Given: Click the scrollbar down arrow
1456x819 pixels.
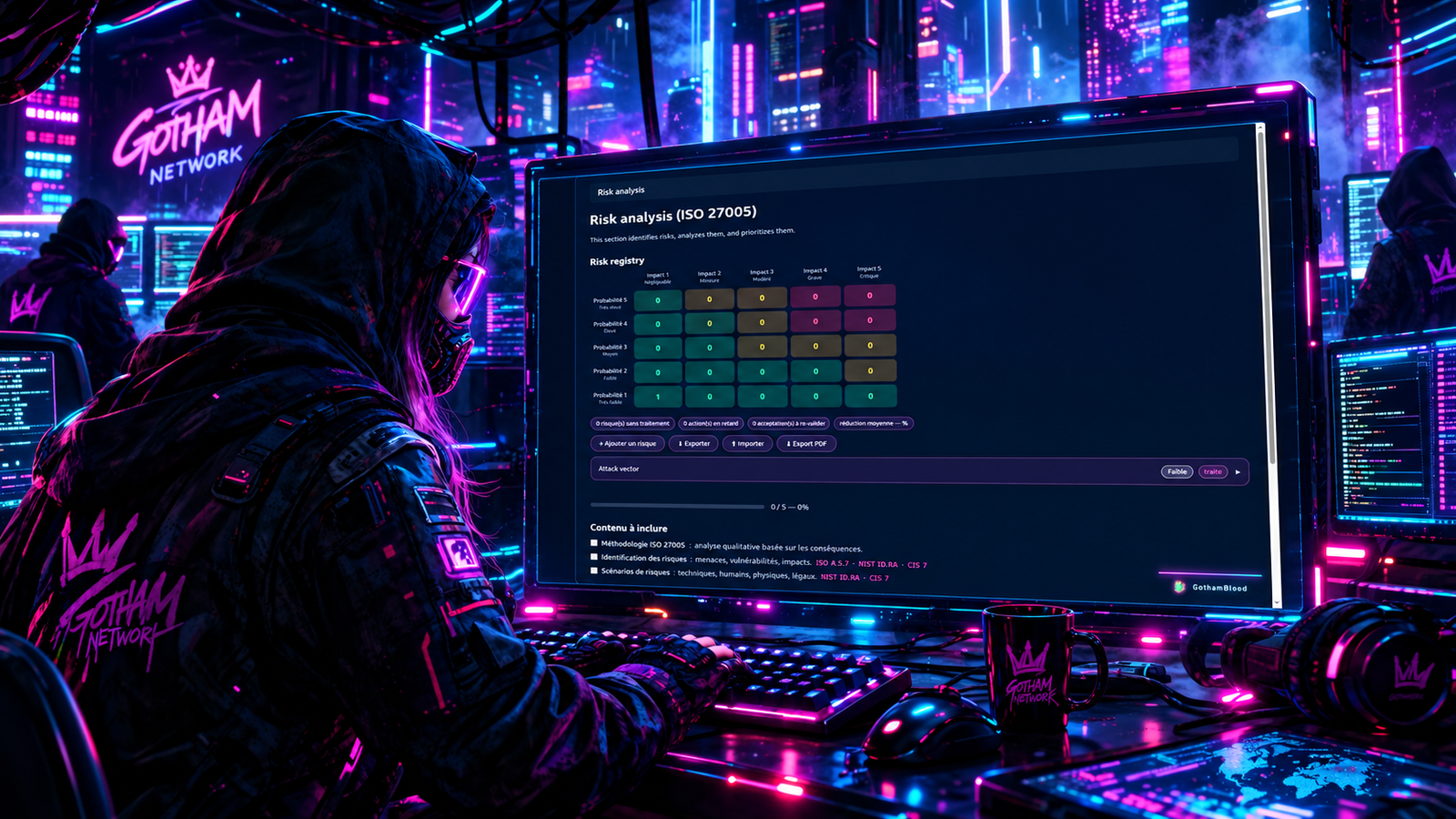Looking at the screenshot, I should click(1276, 602).
